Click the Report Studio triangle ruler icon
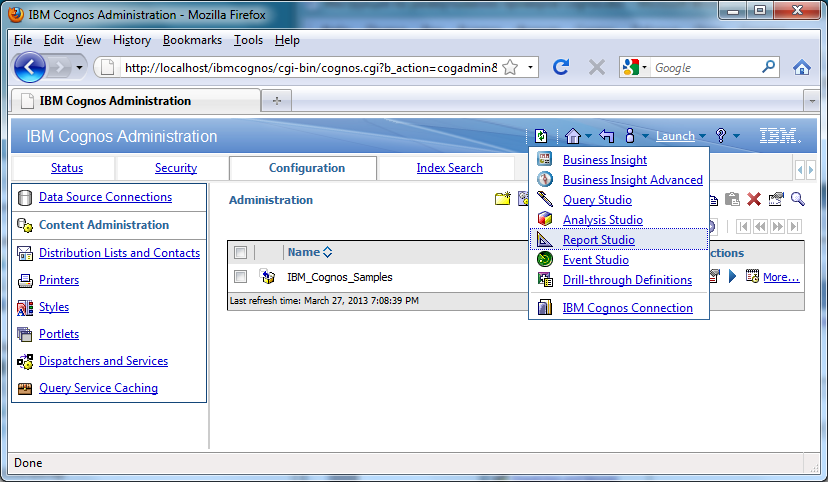The width and height of the screenshot is (828, 482). 544,239
